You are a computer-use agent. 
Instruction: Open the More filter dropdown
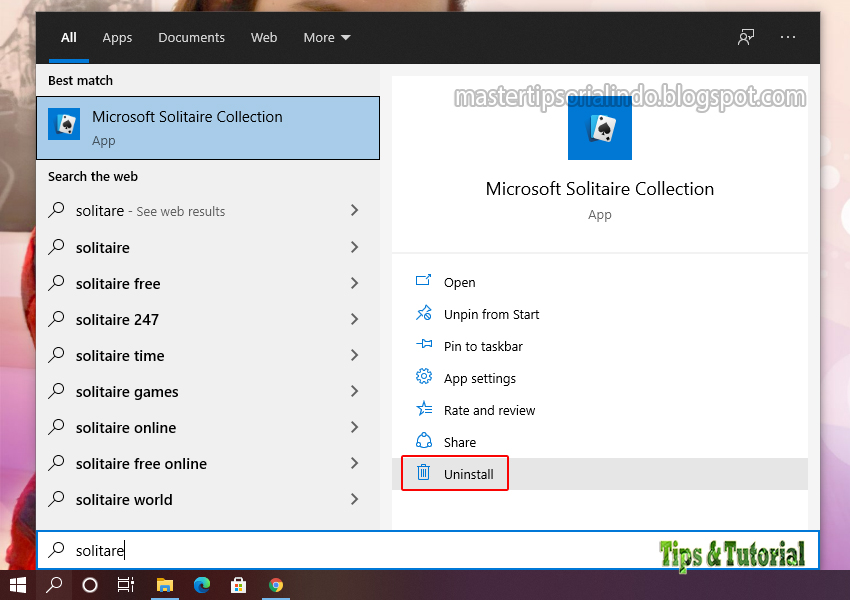click(327, 37)
